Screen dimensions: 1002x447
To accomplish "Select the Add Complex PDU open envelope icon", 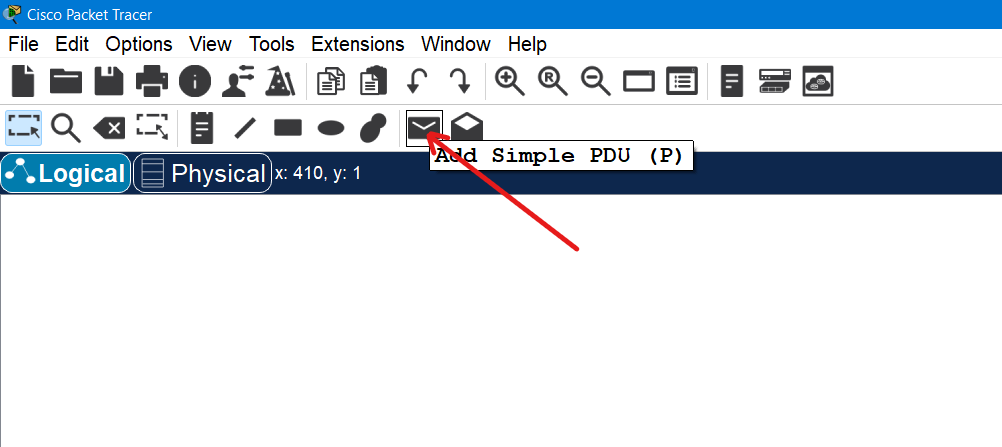I will pos(467,128).
